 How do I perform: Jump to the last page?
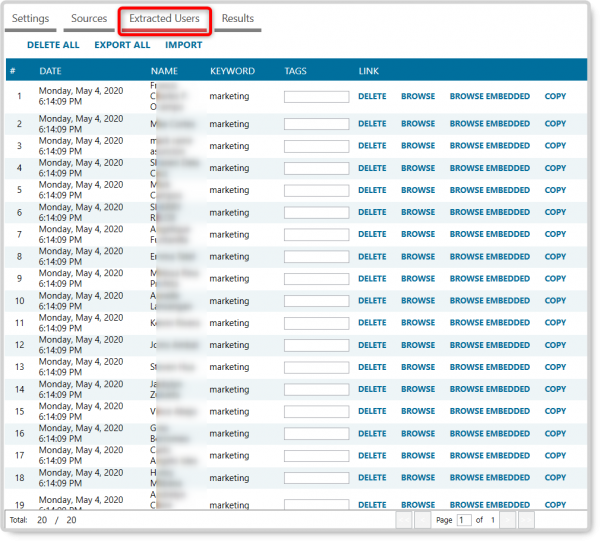coord(526,520)
